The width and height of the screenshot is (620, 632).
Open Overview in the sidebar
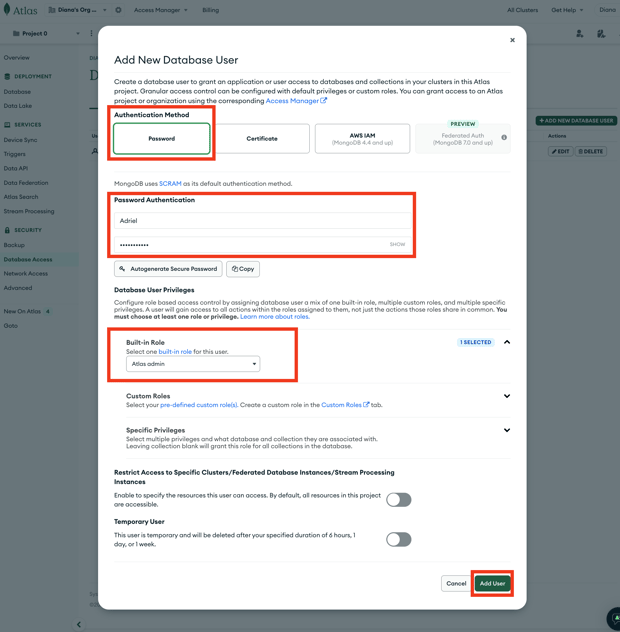tap(17, 58)
